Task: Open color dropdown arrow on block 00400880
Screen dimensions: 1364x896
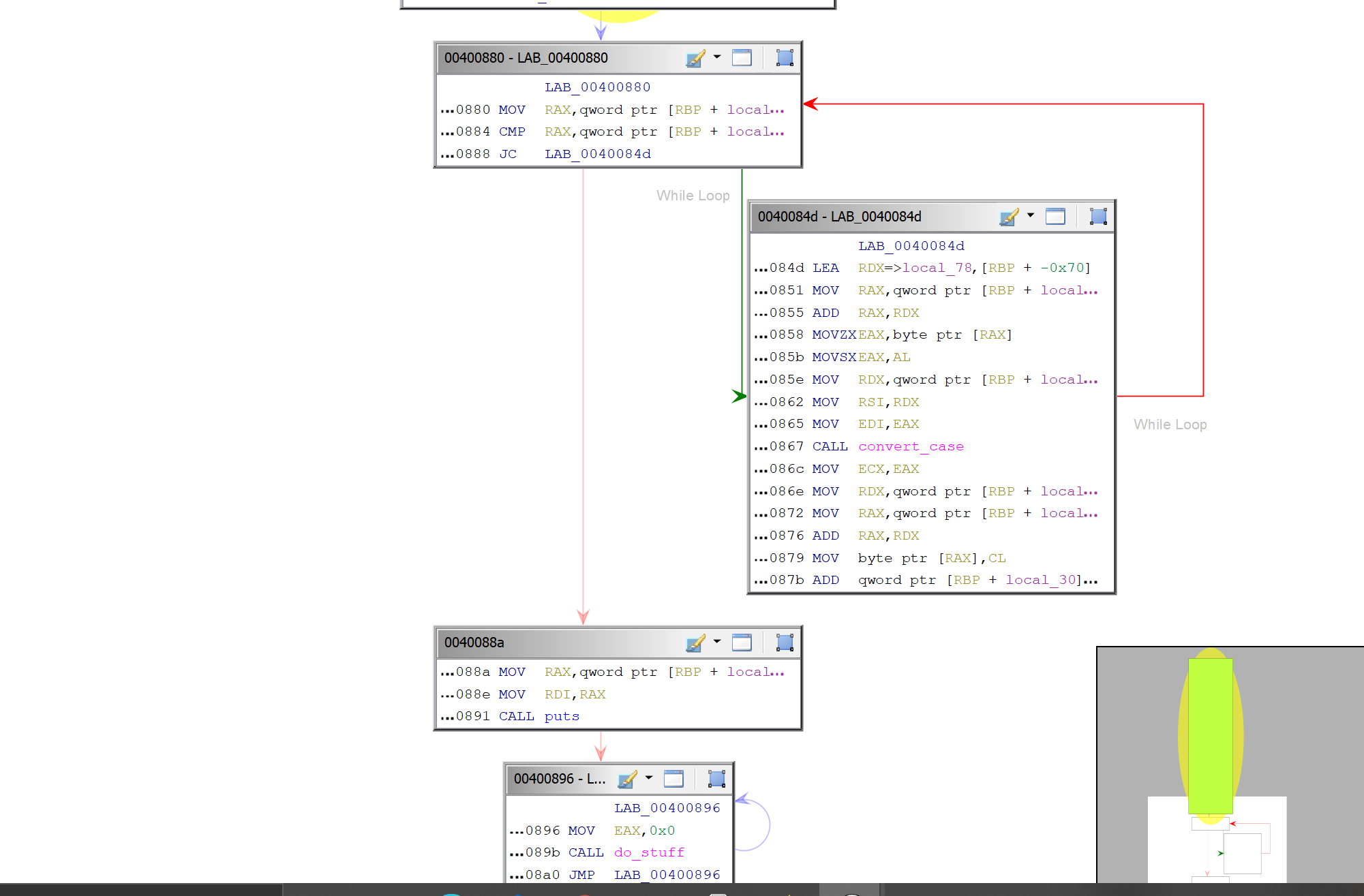Action: tap(717, 57)
